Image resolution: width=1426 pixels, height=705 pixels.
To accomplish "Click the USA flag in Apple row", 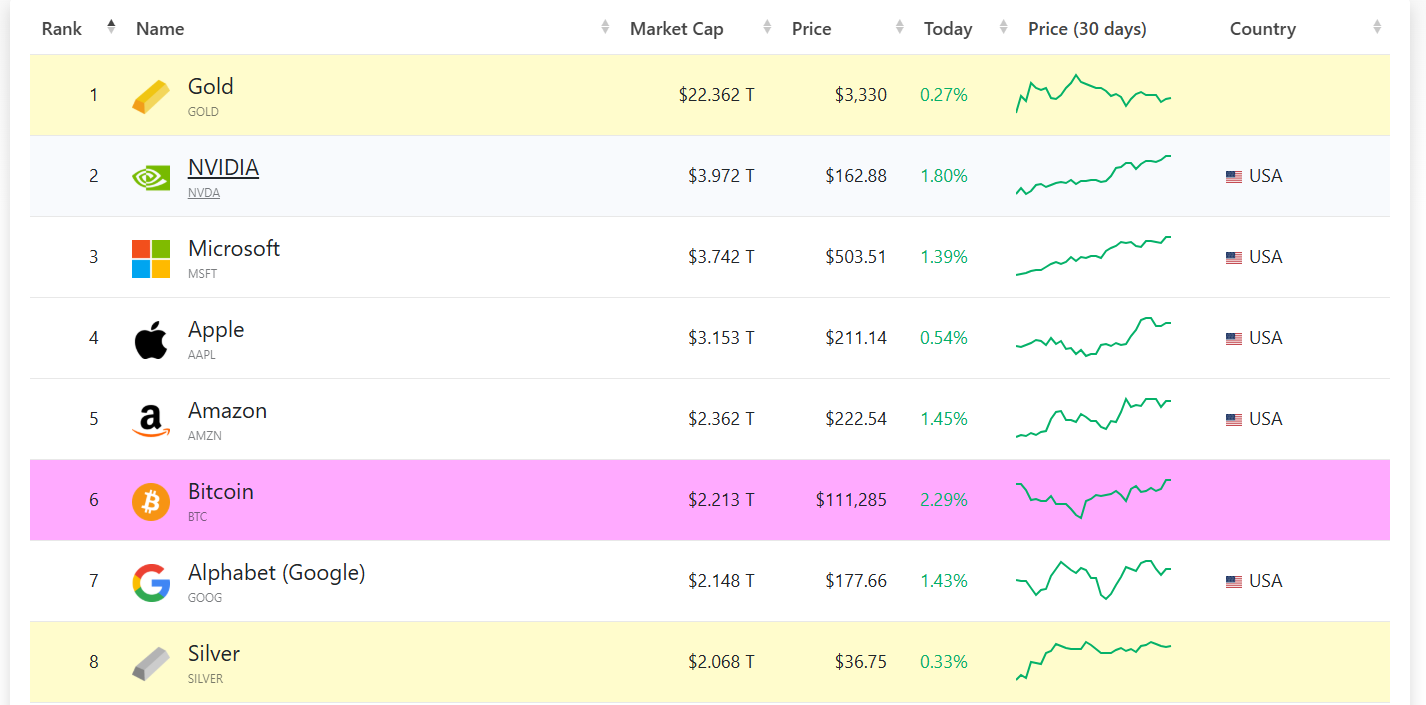I will 1234,339.
